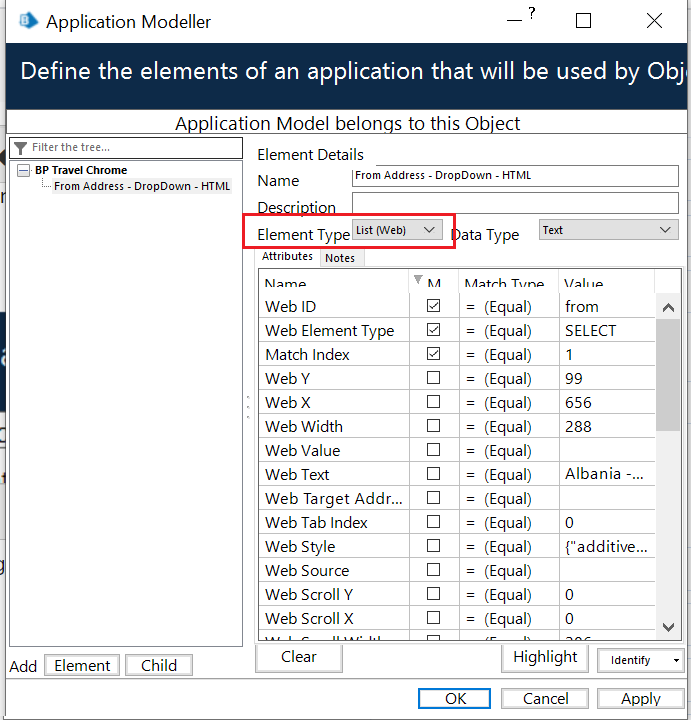Click the OK button
This screenshot has width=691, height=720.
(455, 698)
